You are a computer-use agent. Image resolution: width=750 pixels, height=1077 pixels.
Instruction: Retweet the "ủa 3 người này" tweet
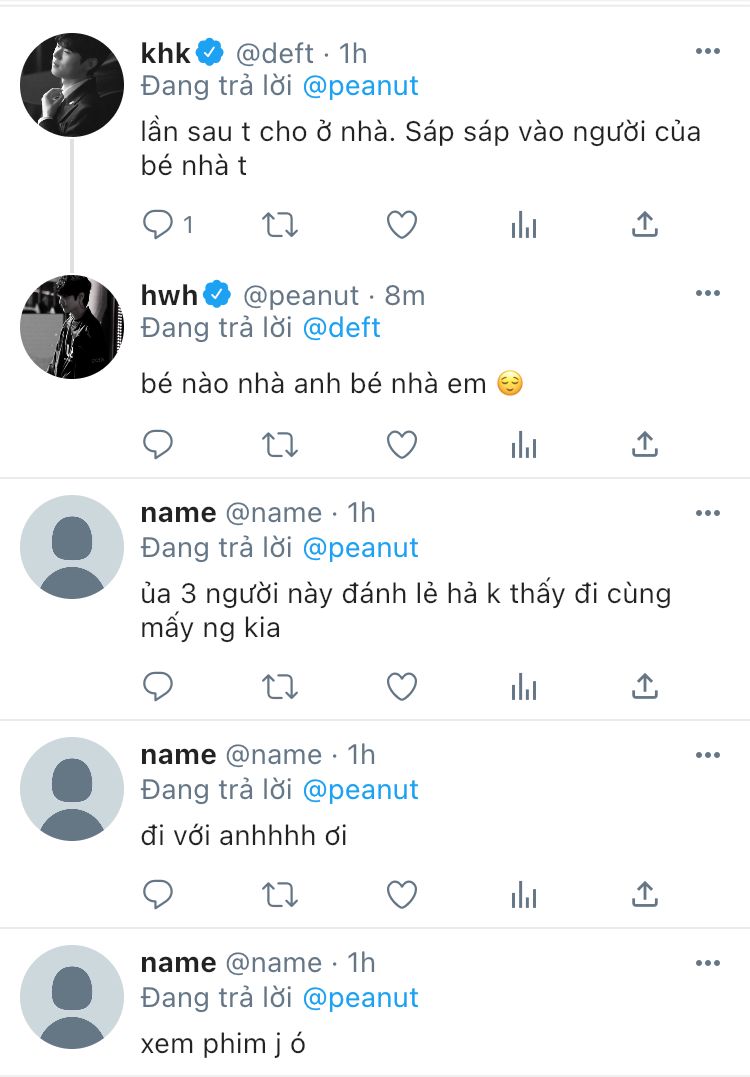click(280, 685)
